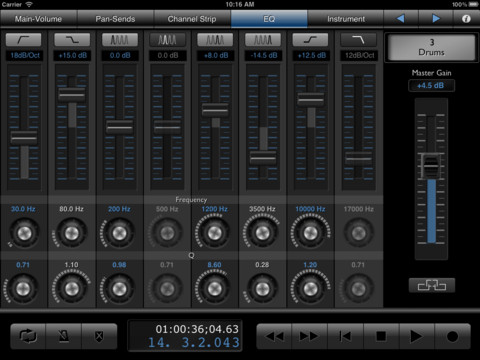Click the Q knob showing 0.98
This screenshot has height=360, width=480.
(x=119, y=288)
